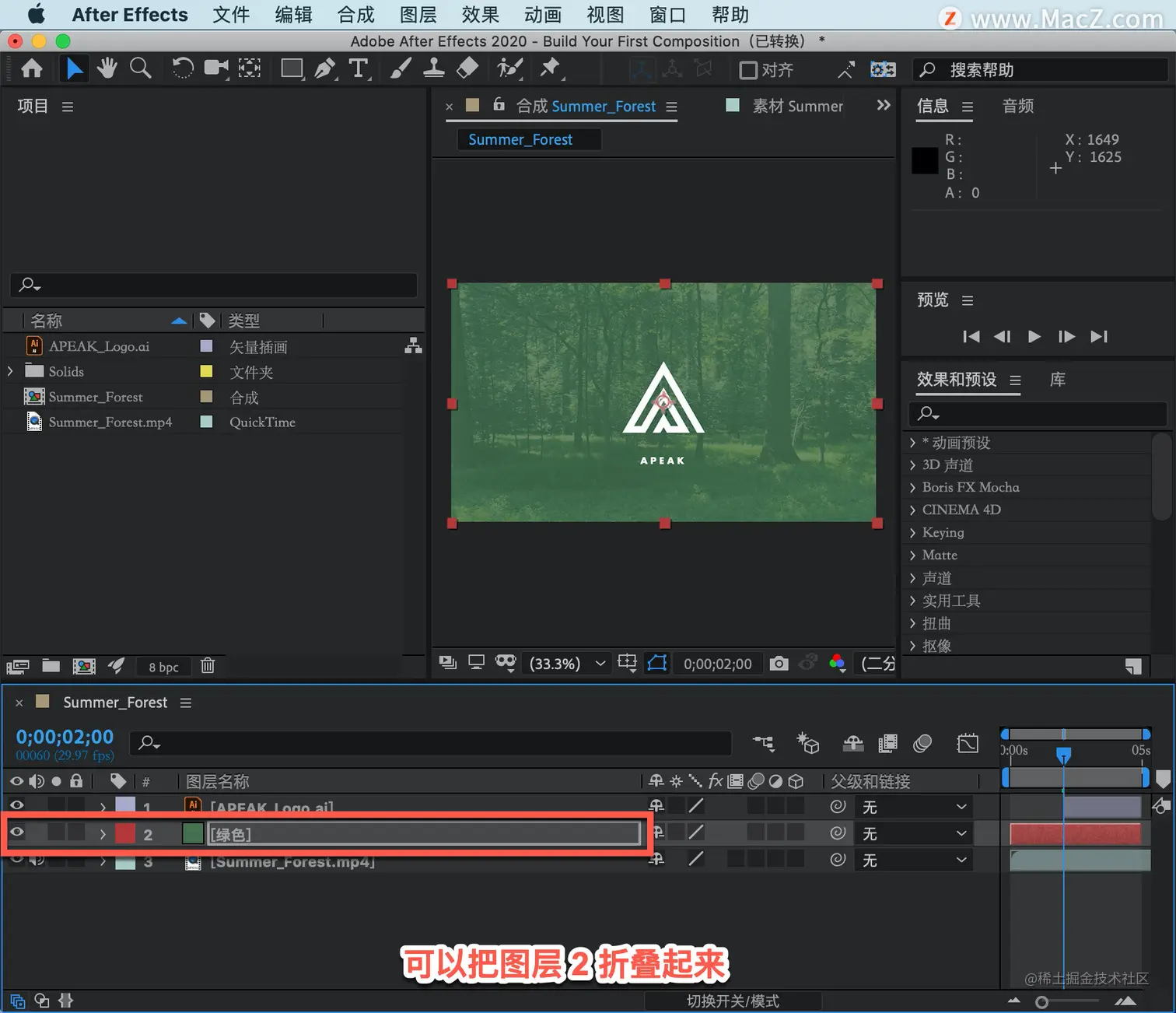Expand the Keying effects category
This screenshot has height=1013, width=1176.
[x=913, y=533]
